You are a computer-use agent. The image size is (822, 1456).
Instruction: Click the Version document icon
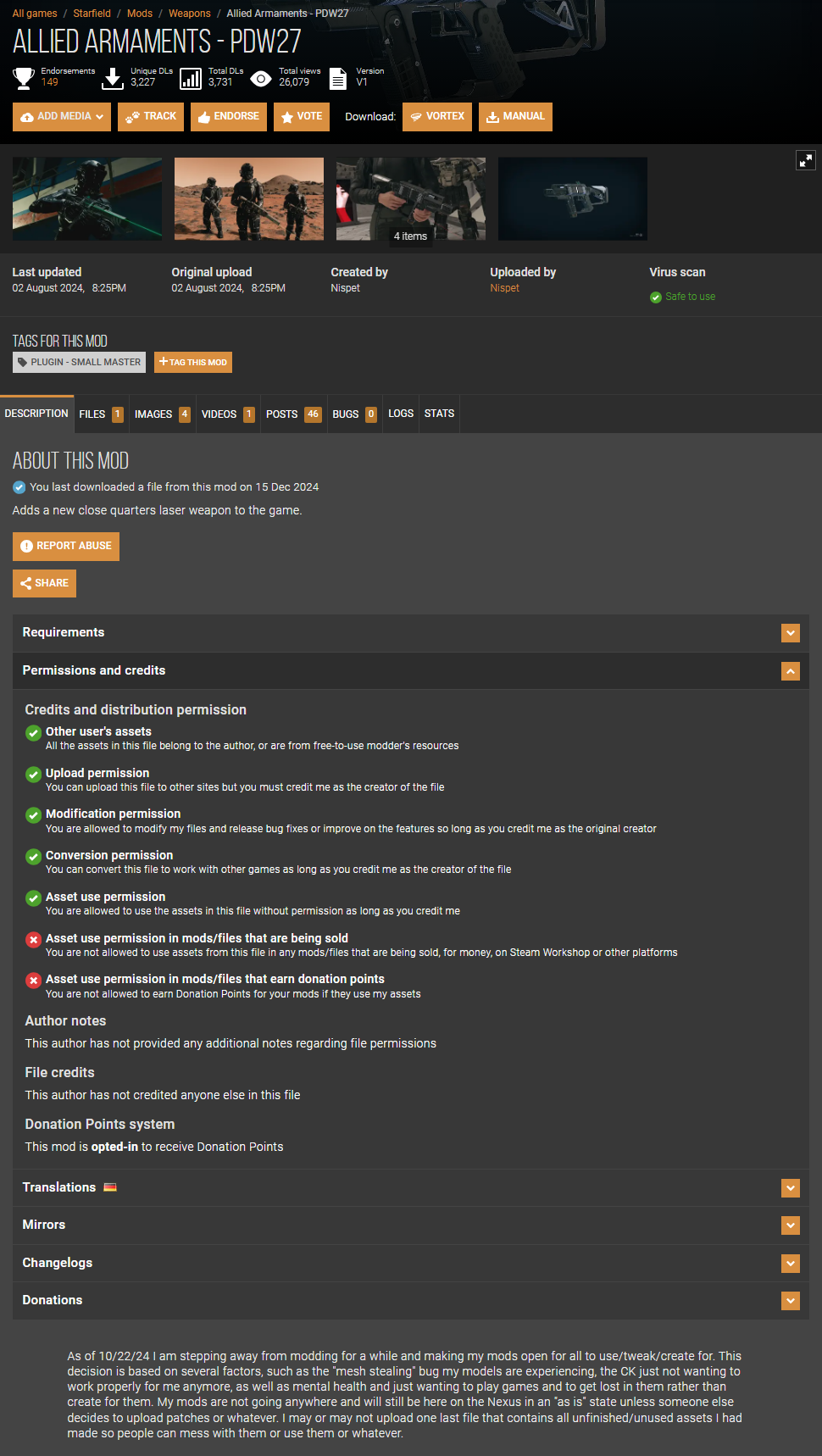[x=338, y=79]
